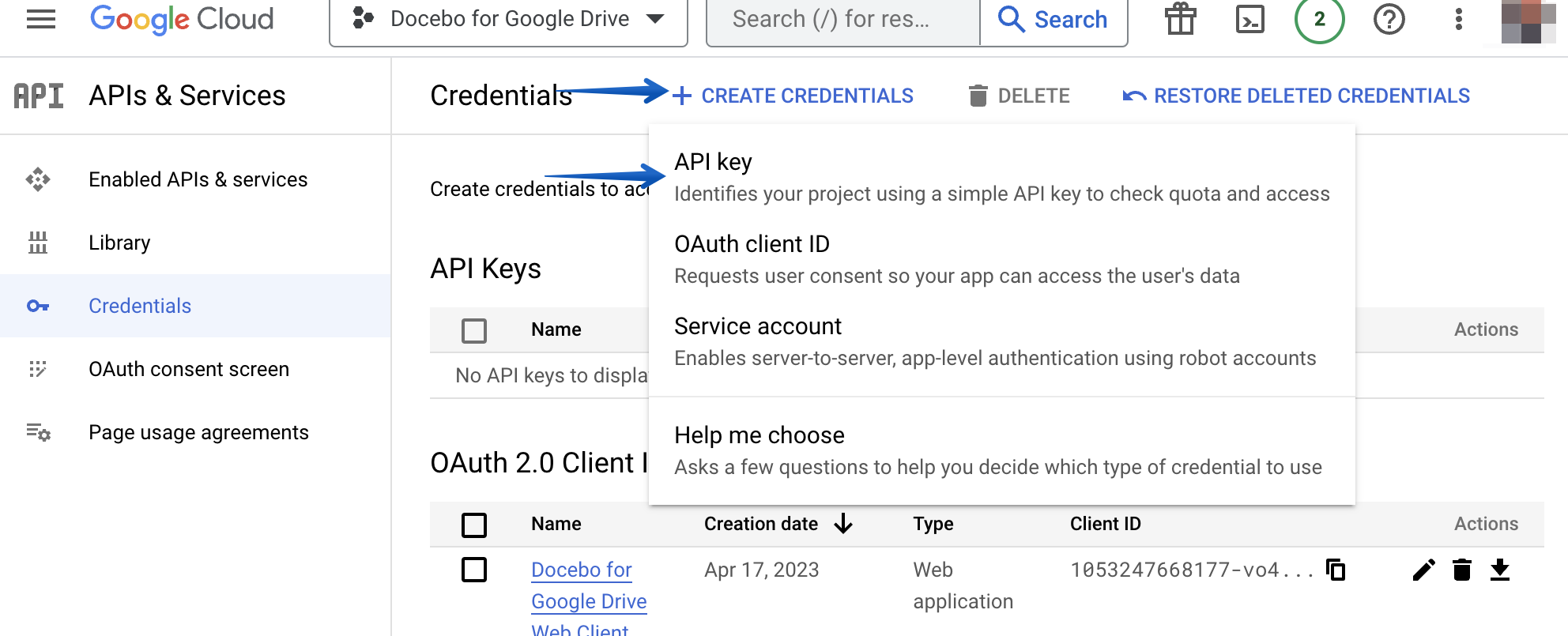View the notifications badge showing 2

(x=1317, y=21)
